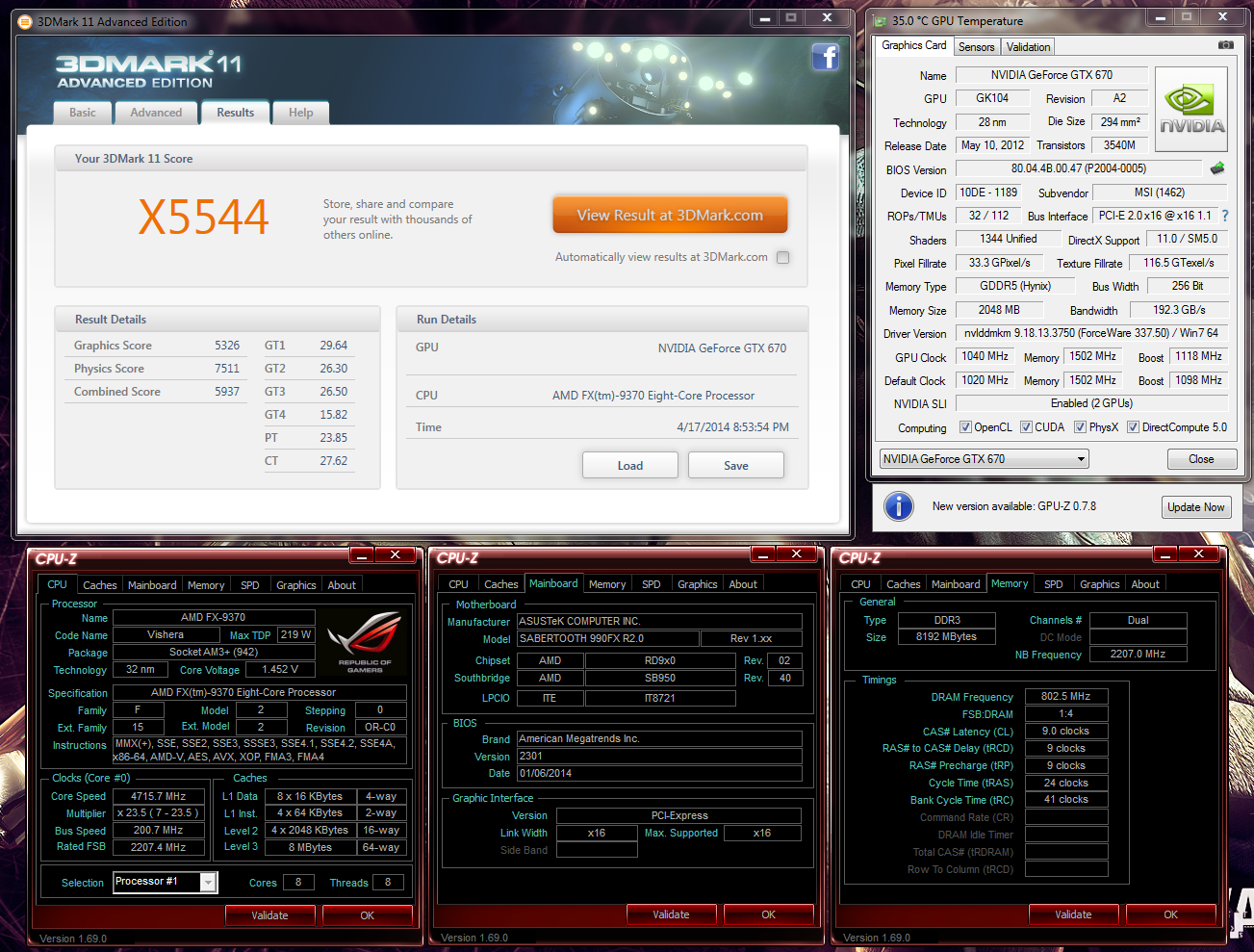Image resolution: width=1254 pixels, height=952 pixels.
Task: Toggle the DirectCompute 5.0 checkbox
Action: click(1134, 427)
